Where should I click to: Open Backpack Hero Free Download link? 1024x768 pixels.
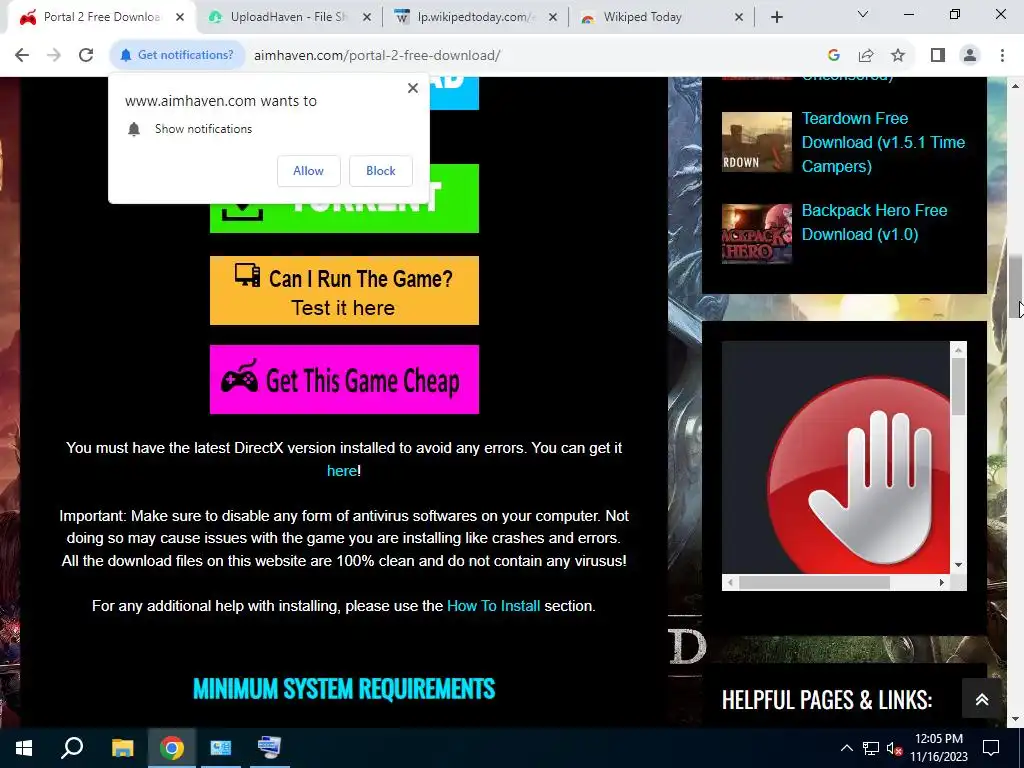pos(874,223)
